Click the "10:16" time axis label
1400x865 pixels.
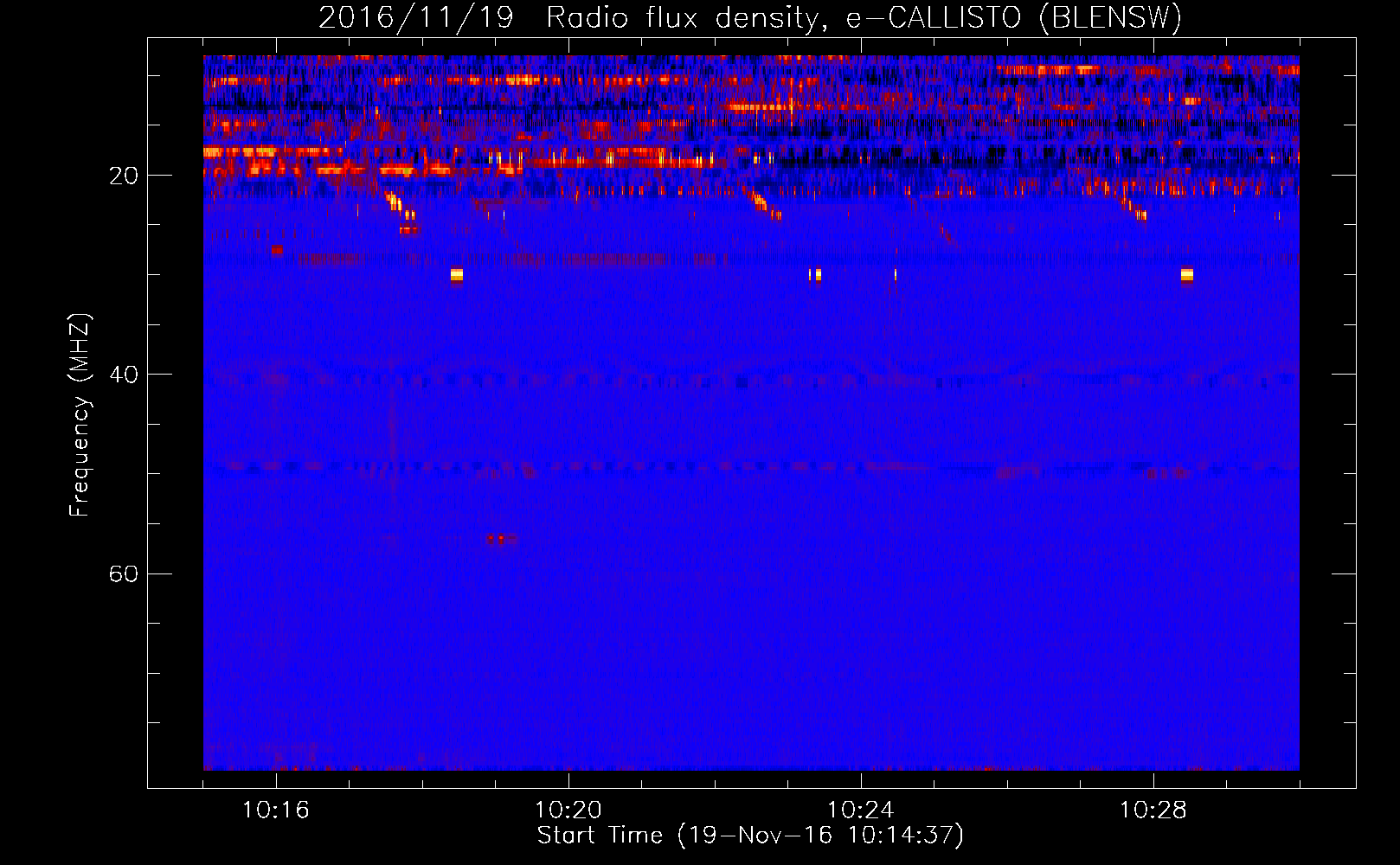click(276, 811)
